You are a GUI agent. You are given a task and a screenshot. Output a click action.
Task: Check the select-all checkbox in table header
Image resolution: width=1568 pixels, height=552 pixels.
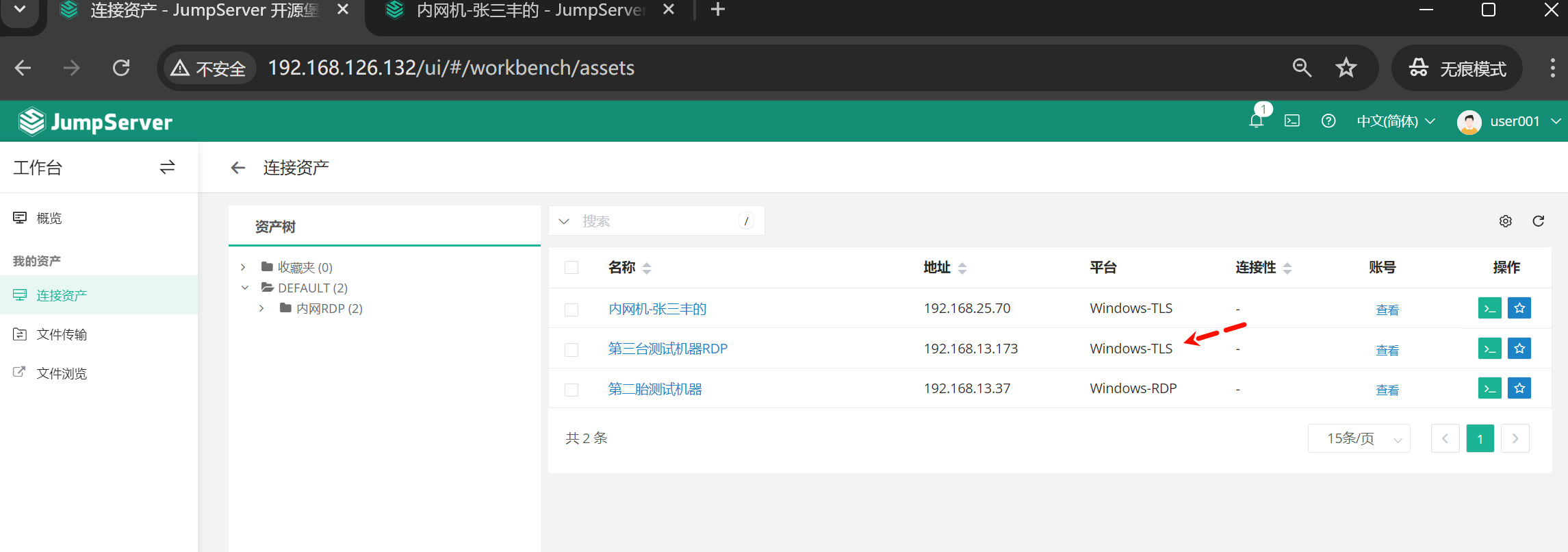pos(571,268)
